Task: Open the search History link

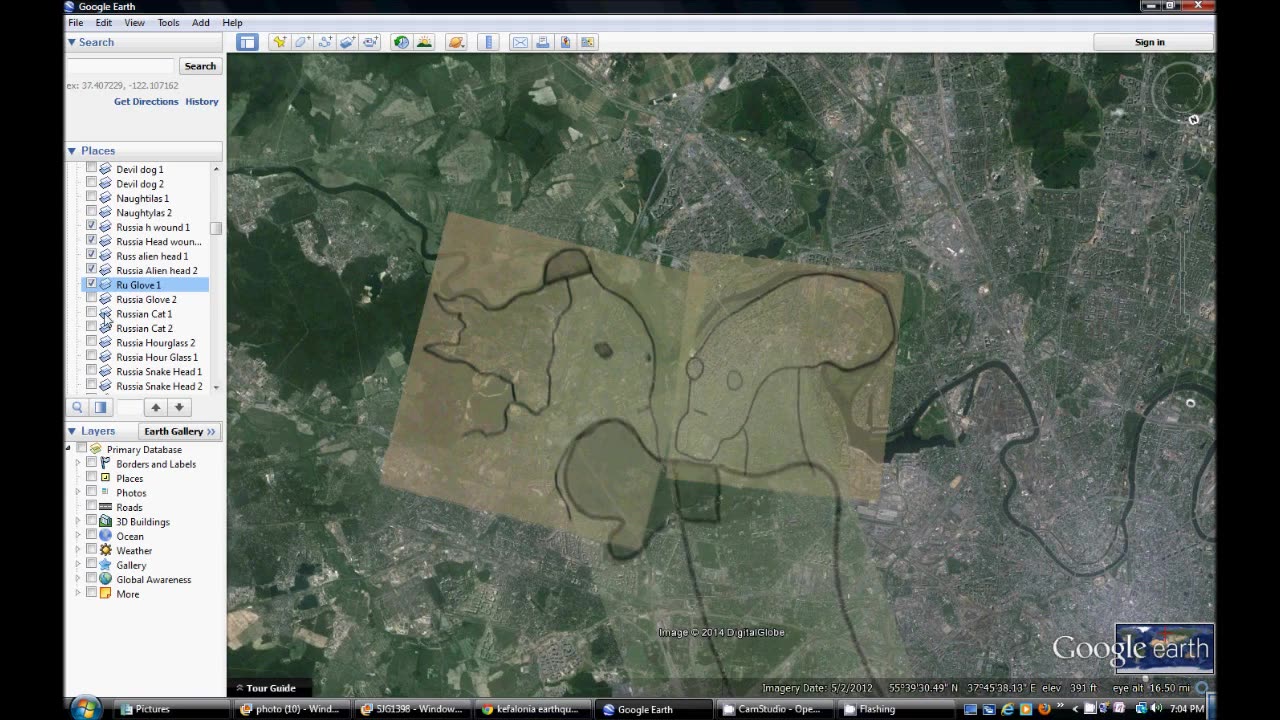Action: [202, 101]
